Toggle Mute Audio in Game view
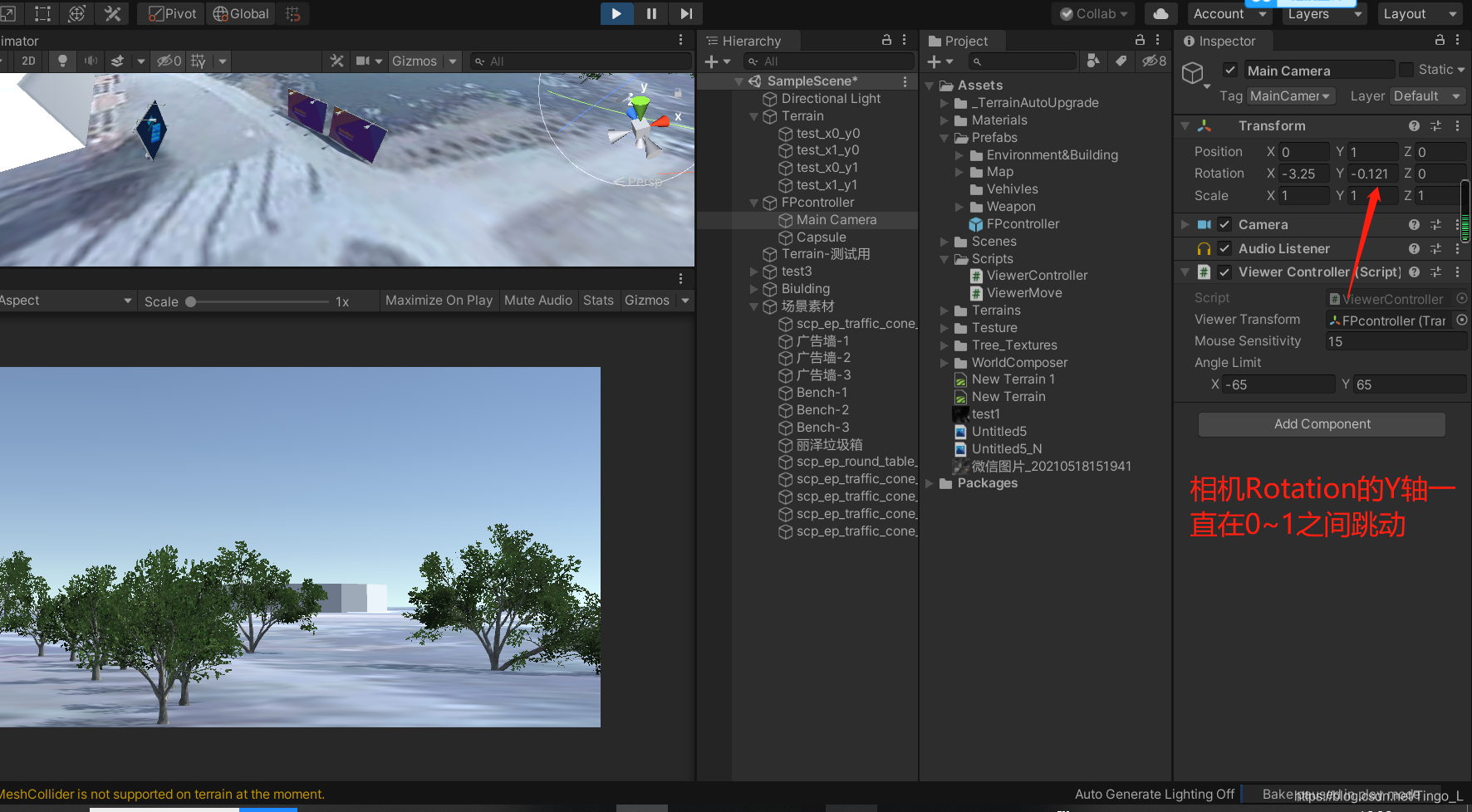The image size is (1472, 812). click(x=537, y=300)
